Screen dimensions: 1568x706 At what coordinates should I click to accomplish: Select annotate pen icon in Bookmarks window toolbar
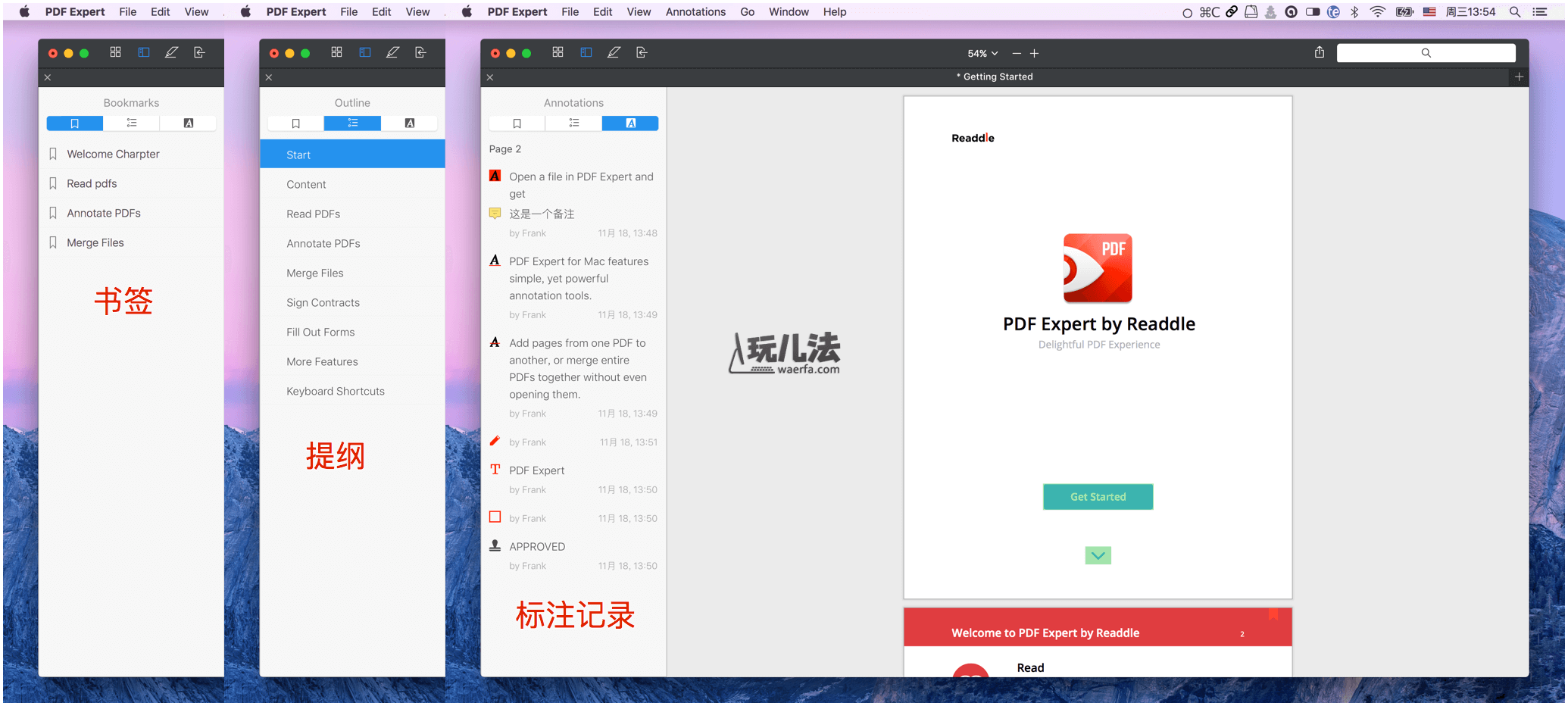(x=172, y=52)
